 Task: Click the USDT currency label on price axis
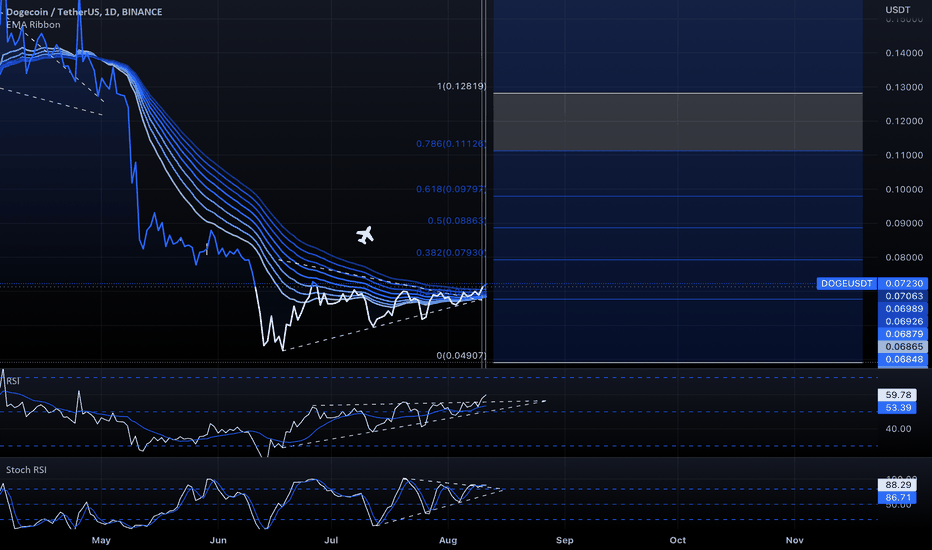pyautogui.click(x=898, y=10)
